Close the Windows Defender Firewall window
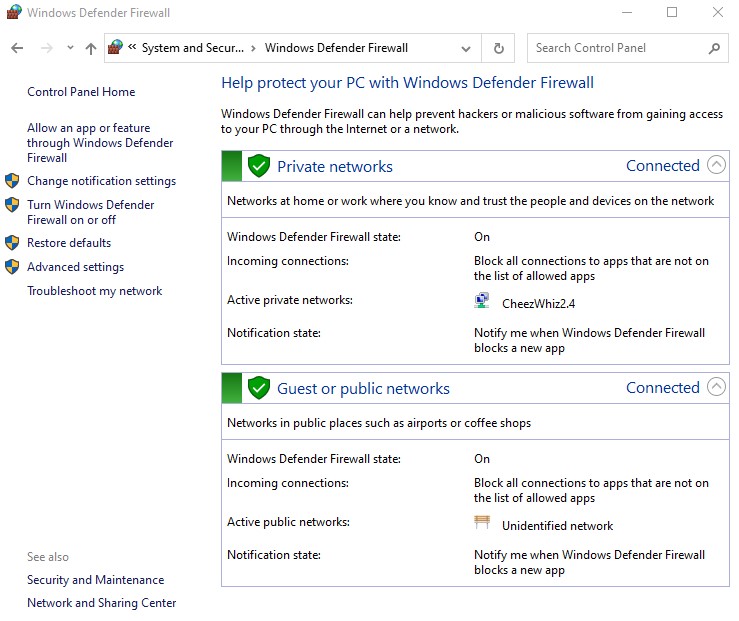Viewport: 739px width, 621px height. 717,12
